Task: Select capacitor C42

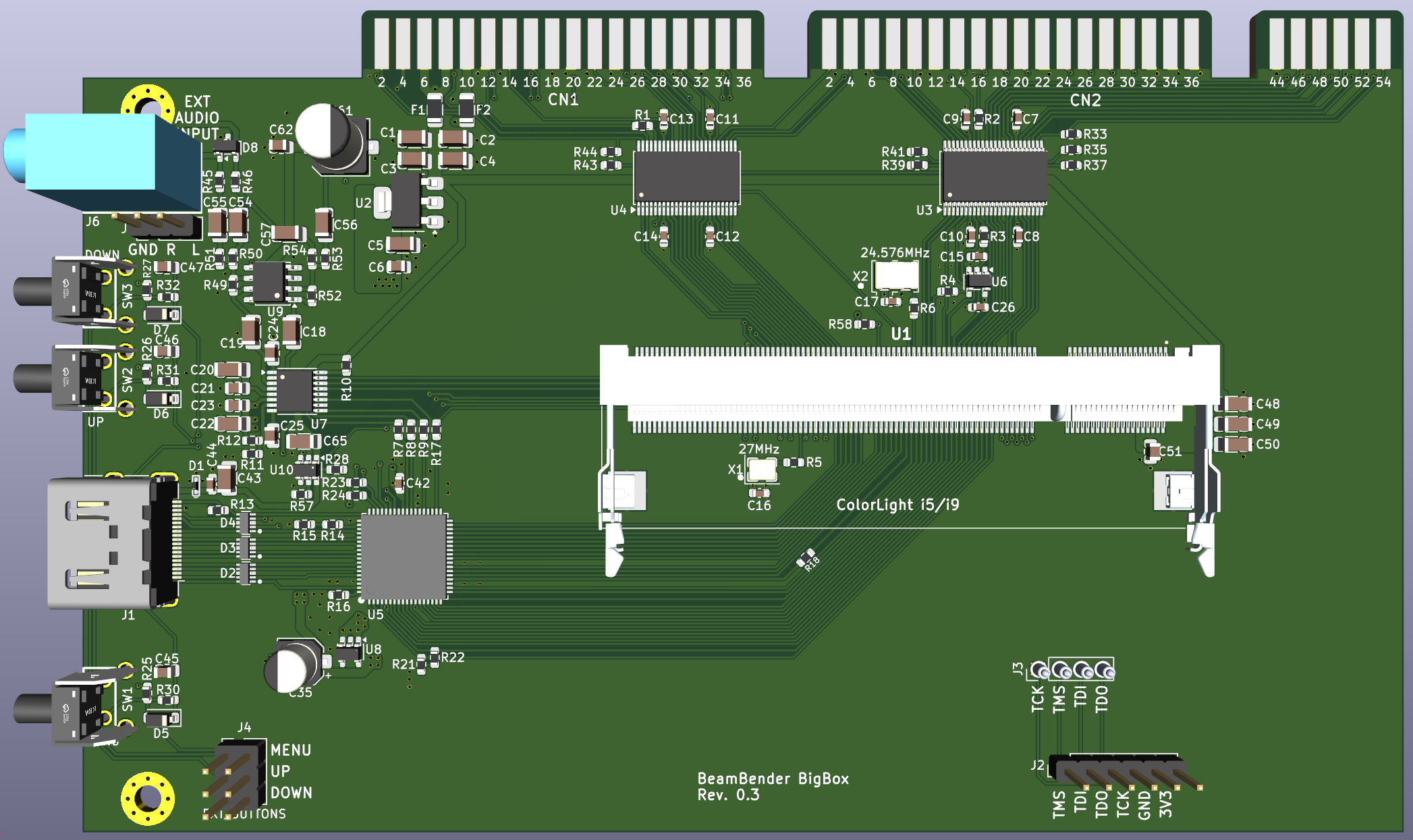Action: tap(399, 482)
